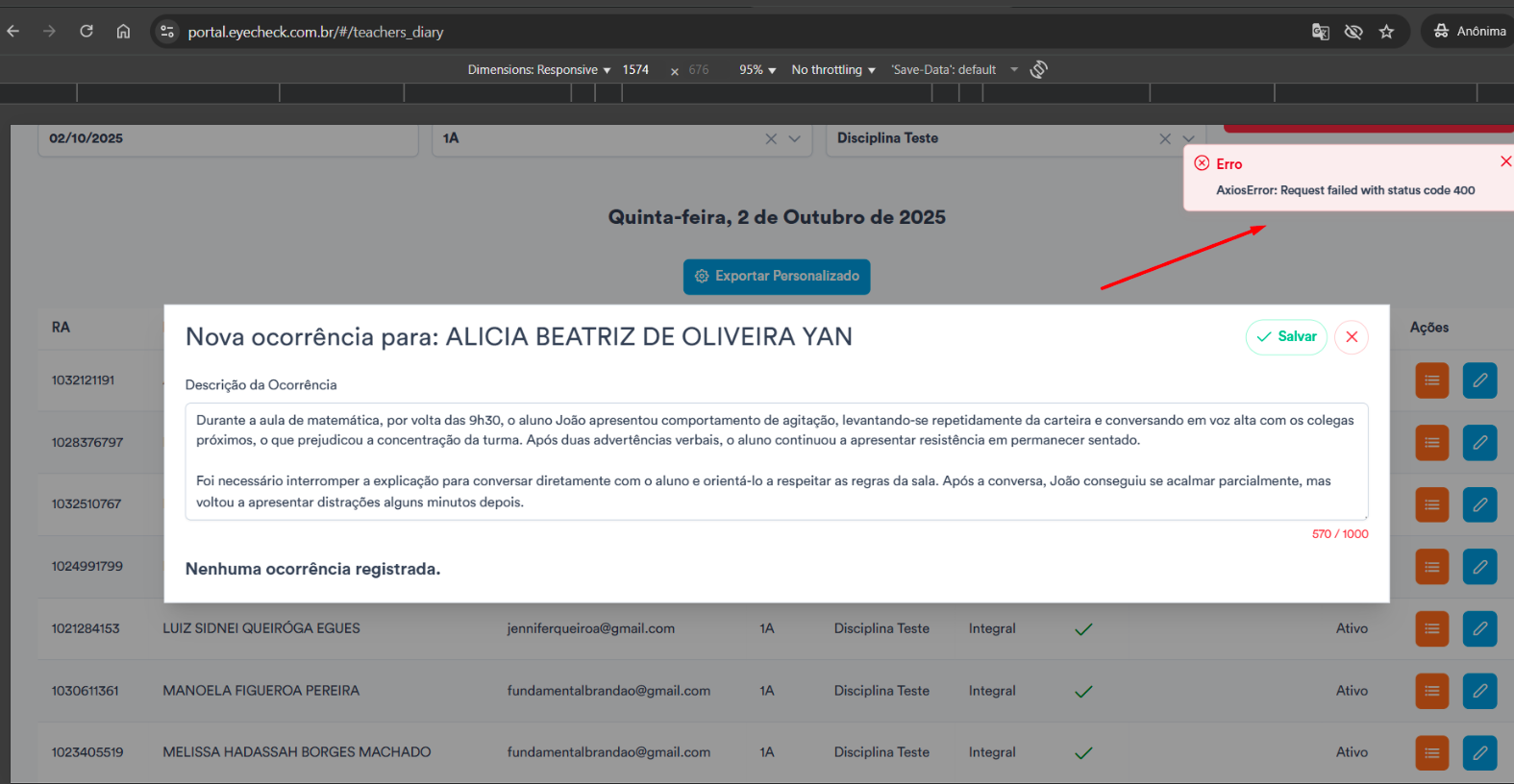Click edit pencil for MELISSA HADASSAH row
The width and height of the screenshot is (1514, 784).
(1479, 752)
